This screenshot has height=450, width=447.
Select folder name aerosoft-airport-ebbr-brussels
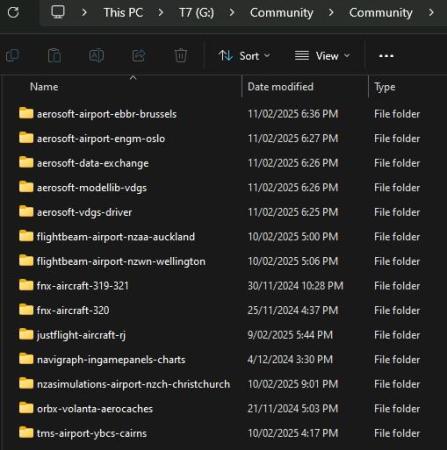point(107,114)
